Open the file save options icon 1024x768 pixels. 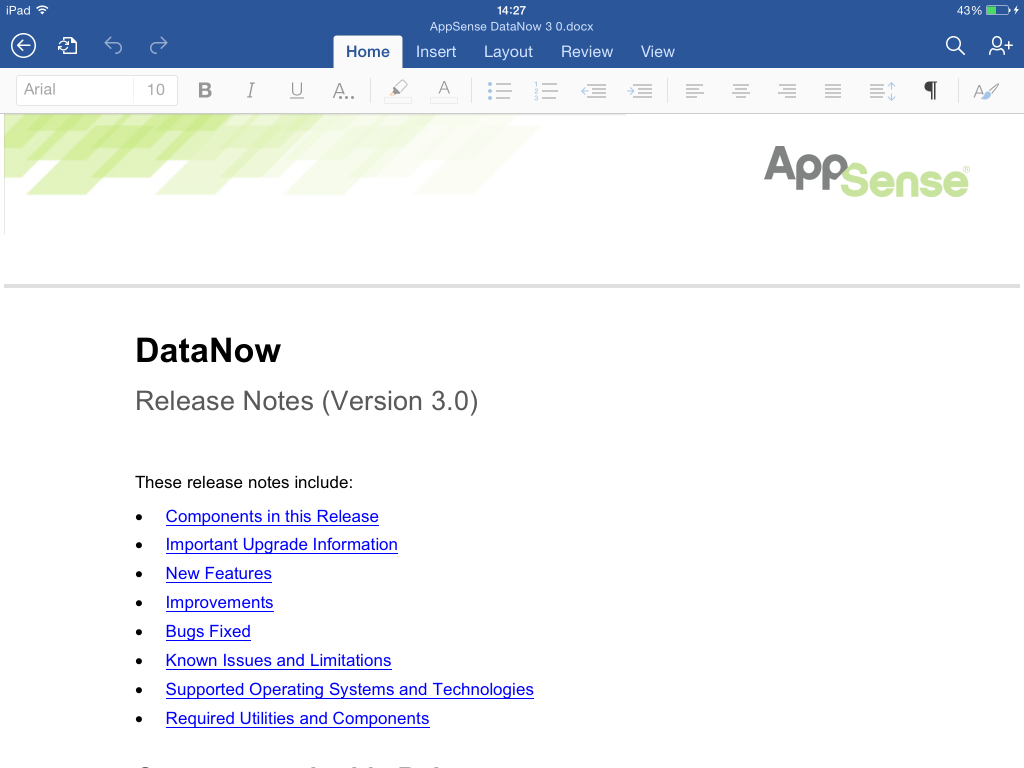click(x=67, y=46)
